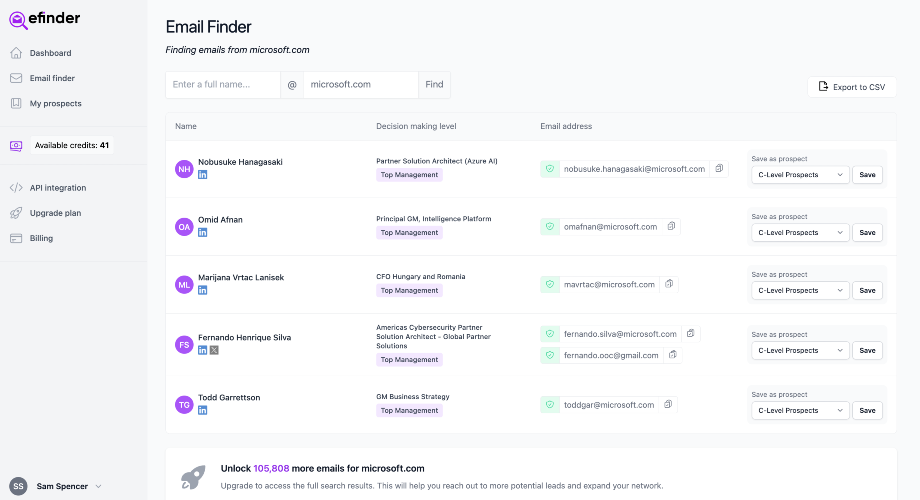920x500 pixels.
Task: Click the title GM Business Strategy
Action: pos(413,397)
